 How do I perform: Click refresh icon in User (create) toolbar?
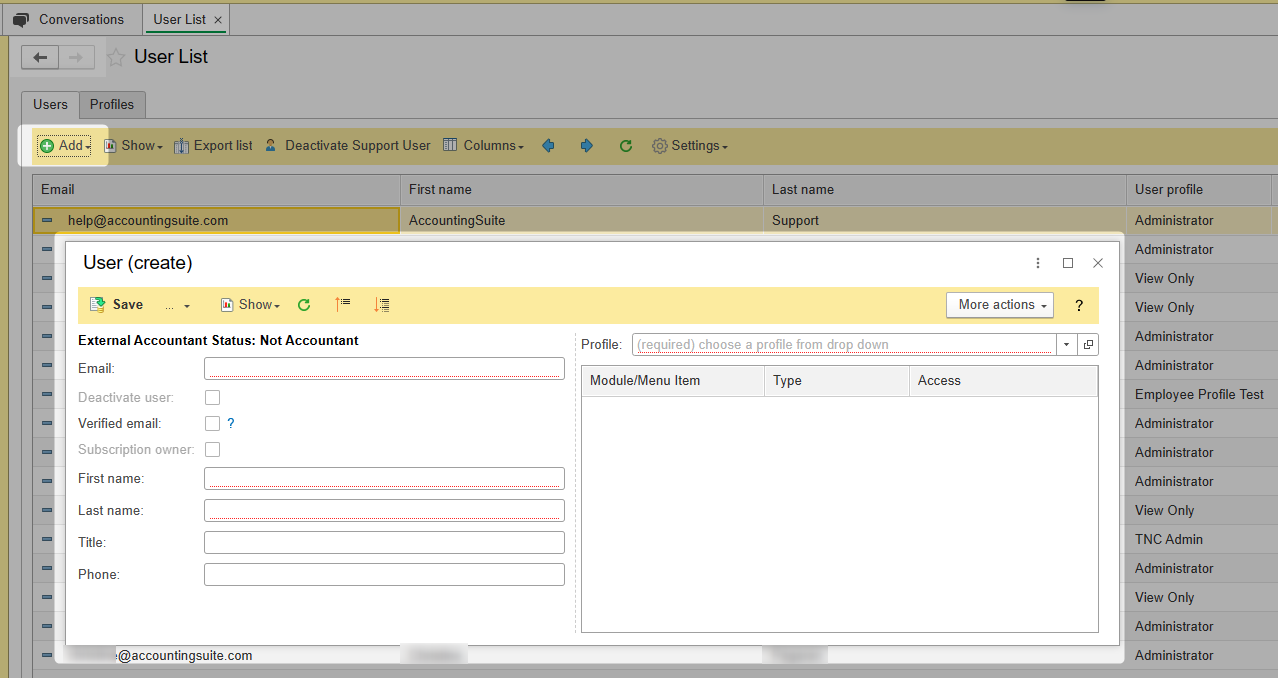[x=304, y=305]
